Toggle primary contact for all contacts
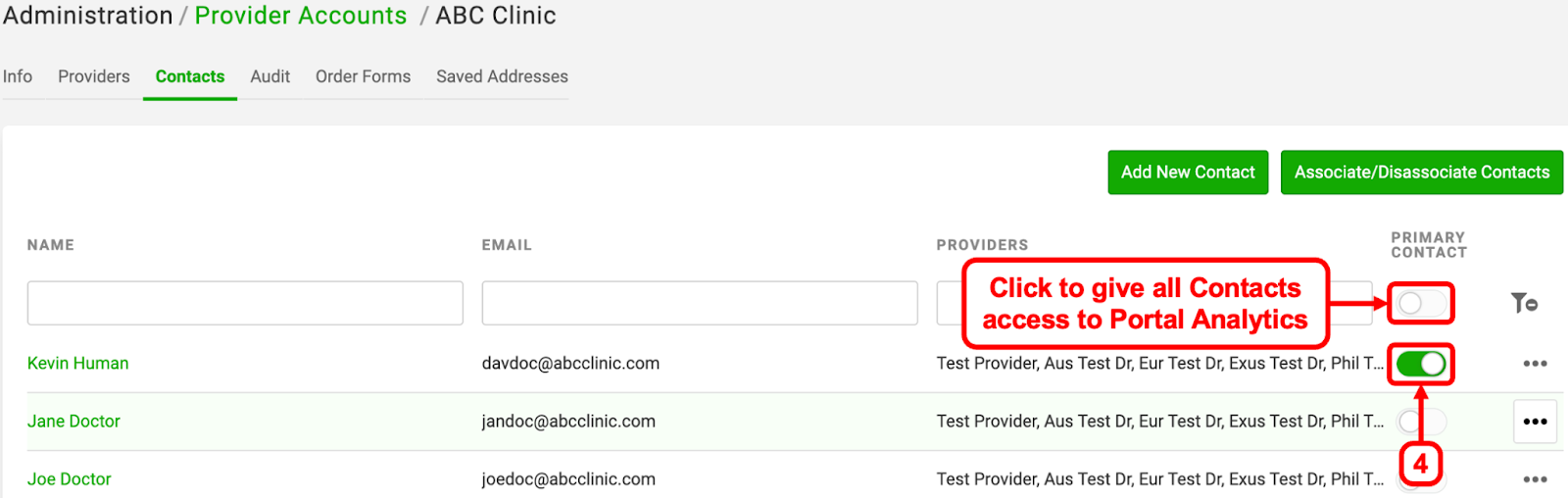Image resolution: width=1568 pixels, height=498 pixels. [1421, 303]
